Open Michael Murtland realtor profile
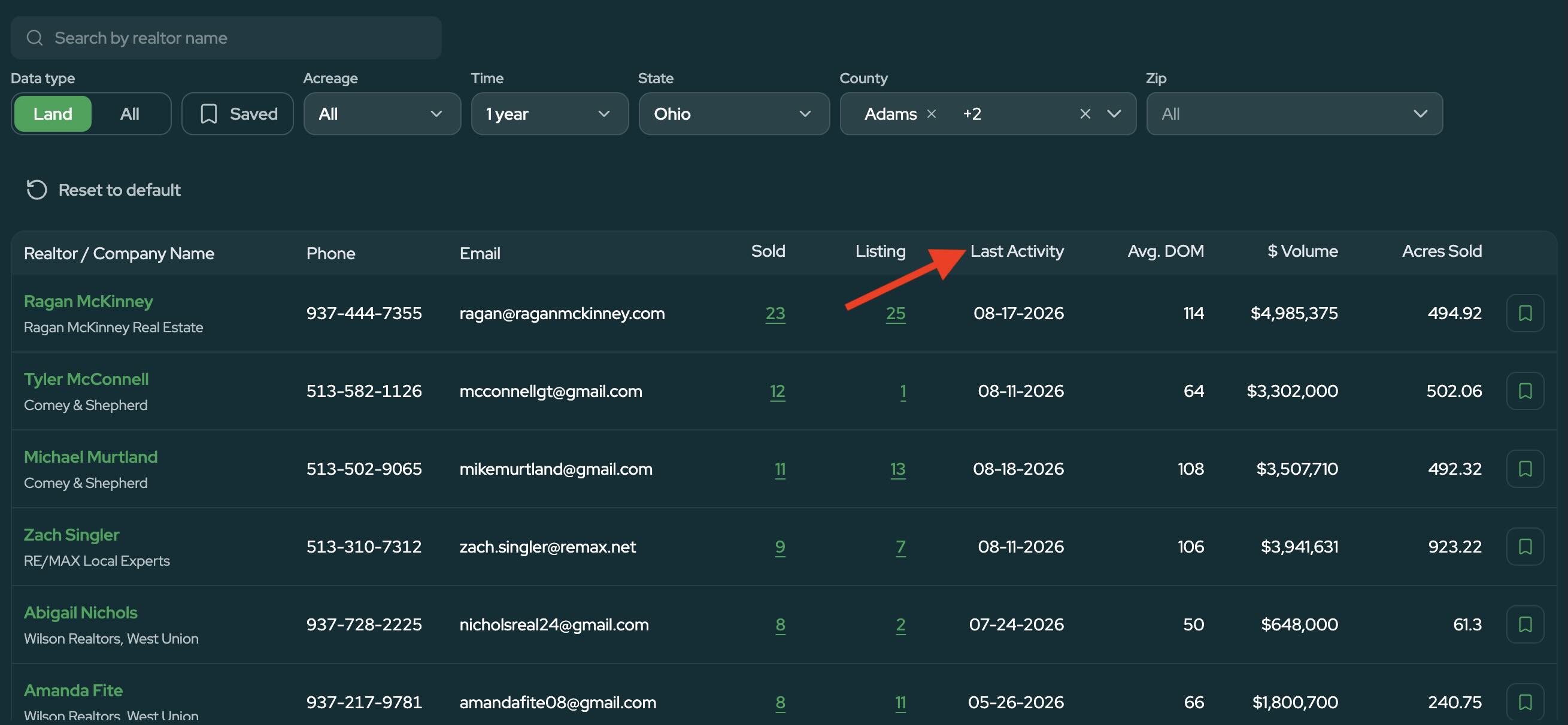 pos(90,457)
